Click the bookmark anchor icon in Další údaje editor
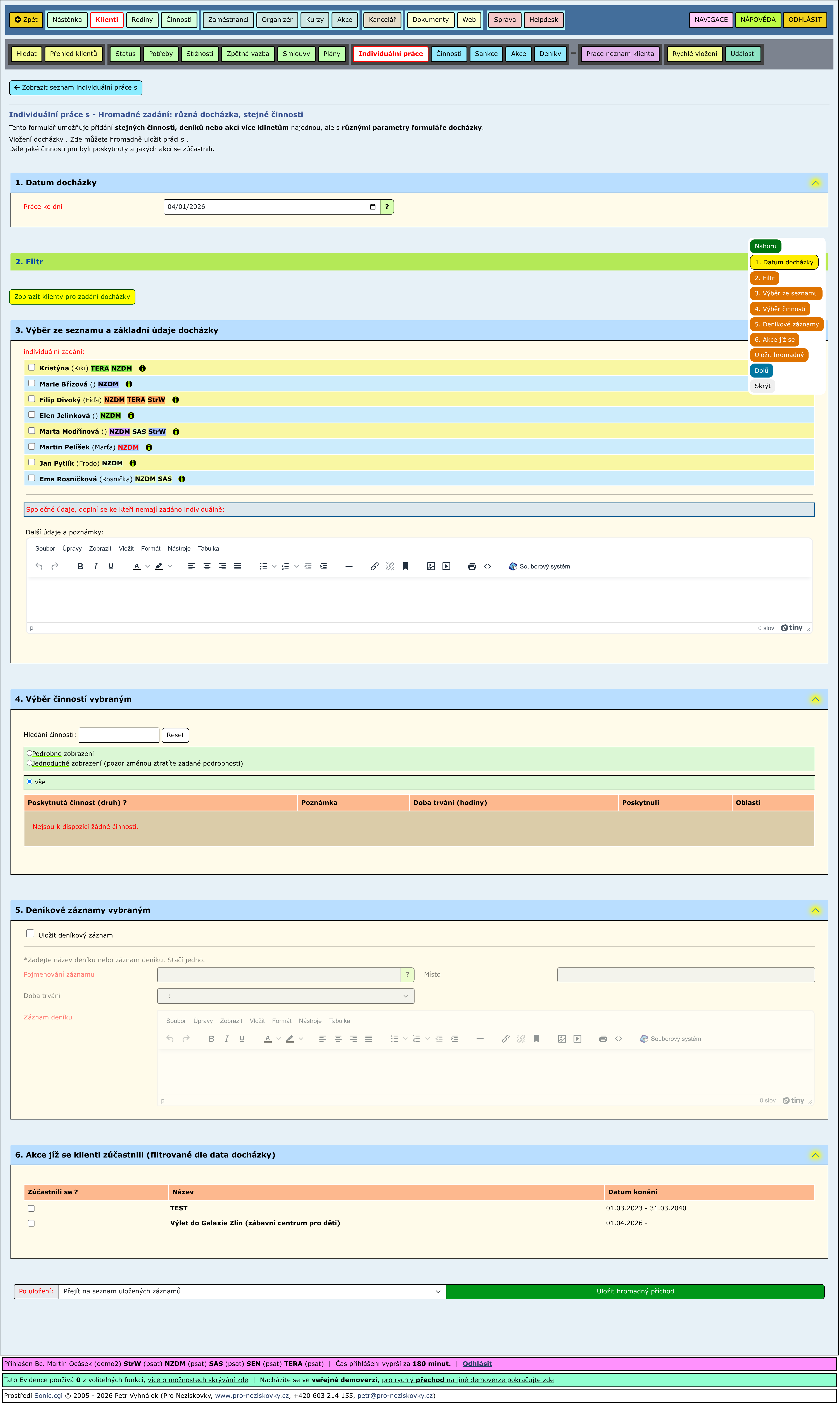The width and height of the screenshot is (840, 1414). pos(405,567)
